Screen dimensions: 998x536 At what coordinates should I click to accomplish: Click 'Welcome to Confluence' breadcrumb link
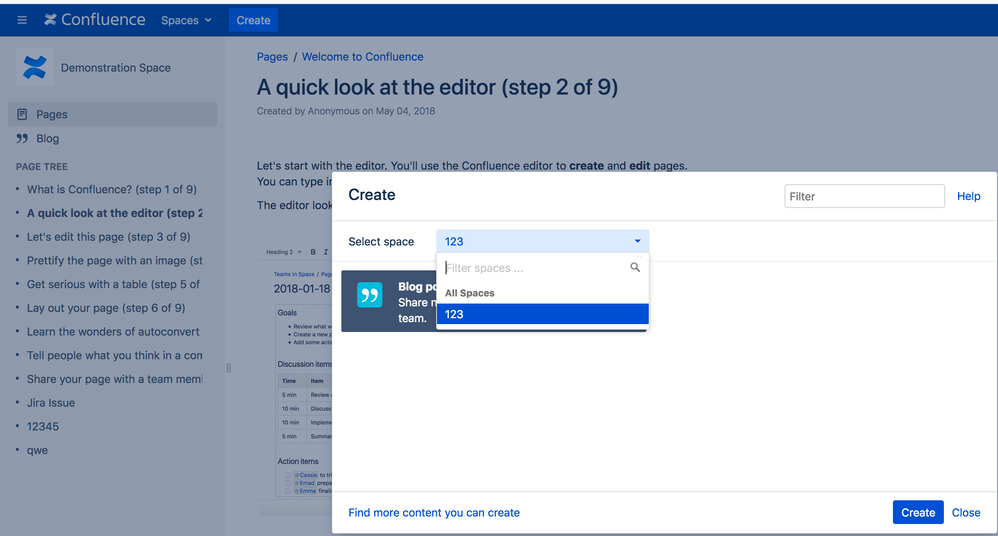point(362,57)
